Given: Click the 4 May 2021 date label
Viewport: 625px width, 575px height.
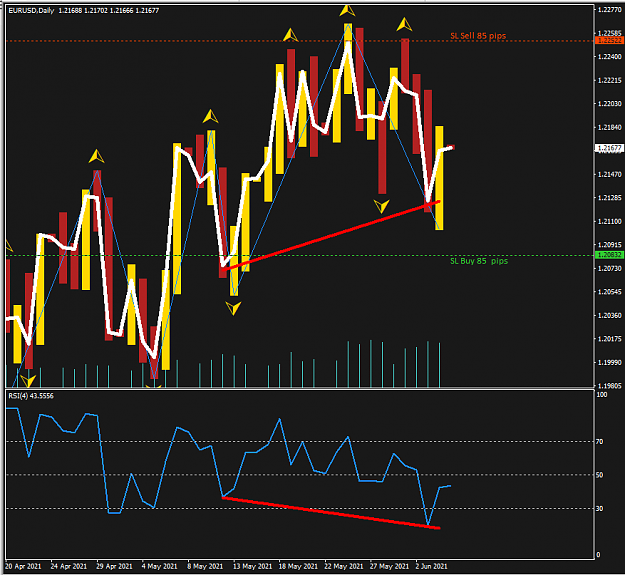Looking at the screenshot, I should tap(159, 566).
